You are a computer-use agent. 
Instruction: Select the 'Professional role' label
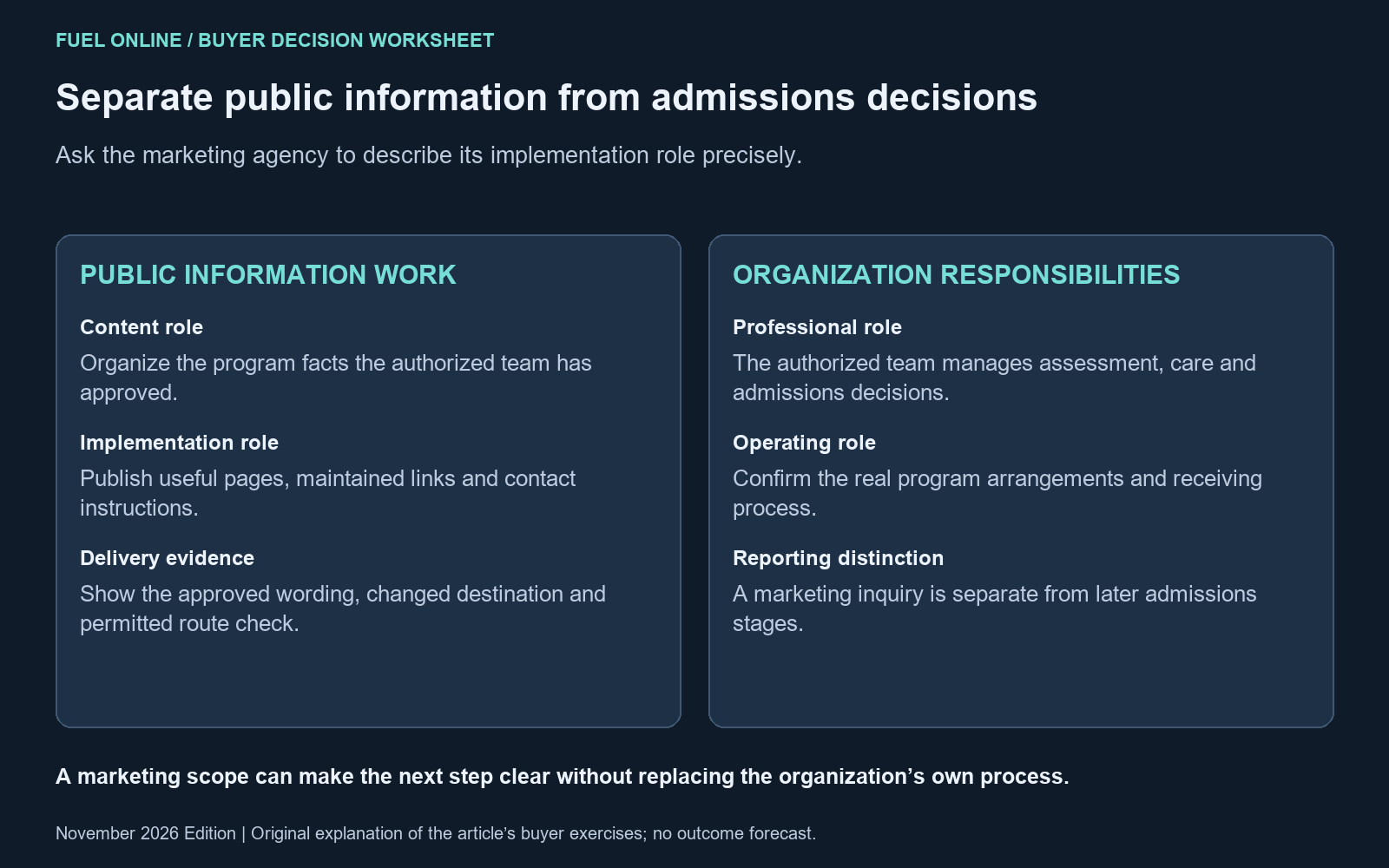pyautogui.click(x=817, y=327)
